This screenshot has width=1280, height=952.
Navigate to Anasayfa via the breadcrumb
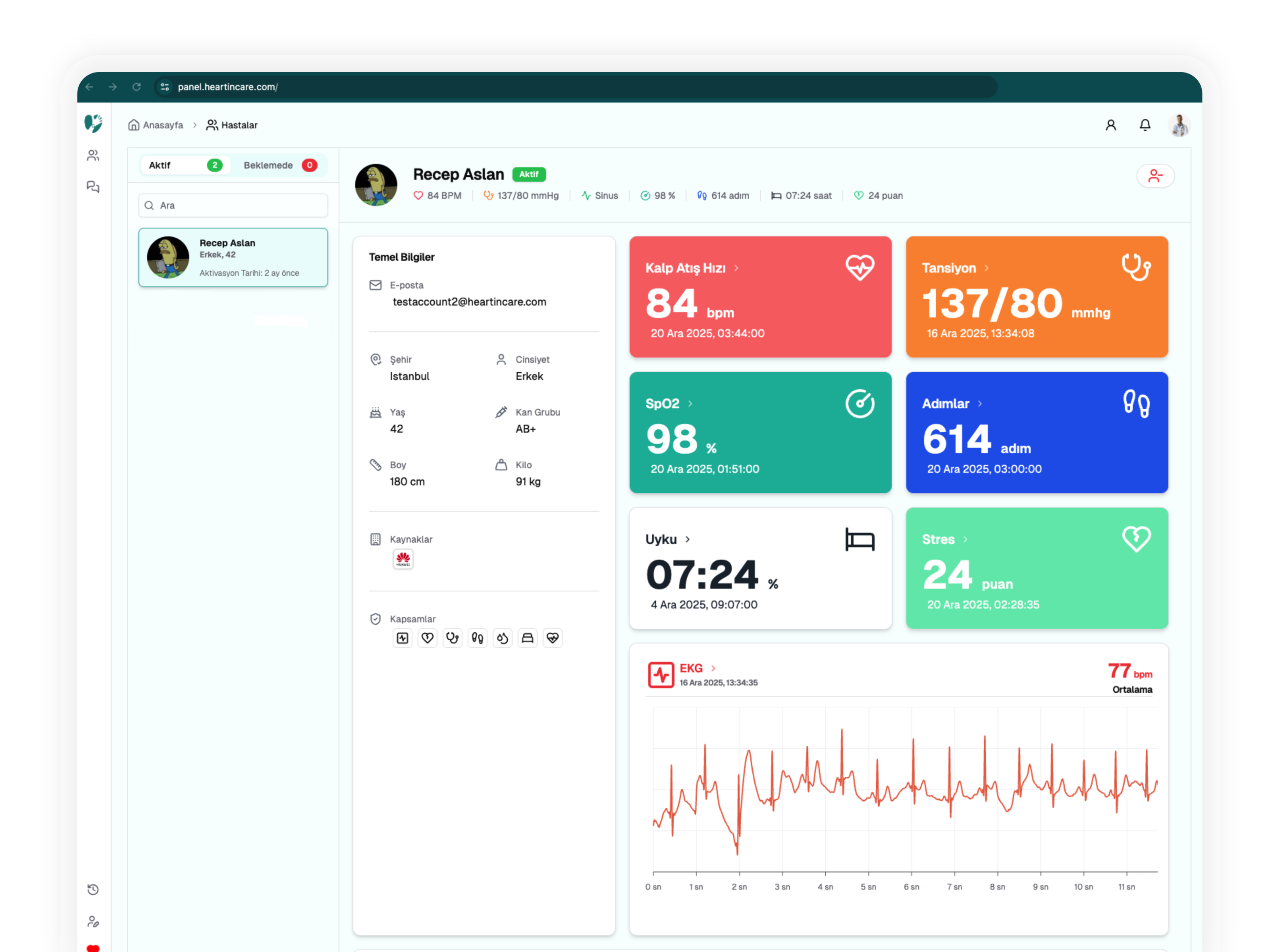[x=163, y=125]
